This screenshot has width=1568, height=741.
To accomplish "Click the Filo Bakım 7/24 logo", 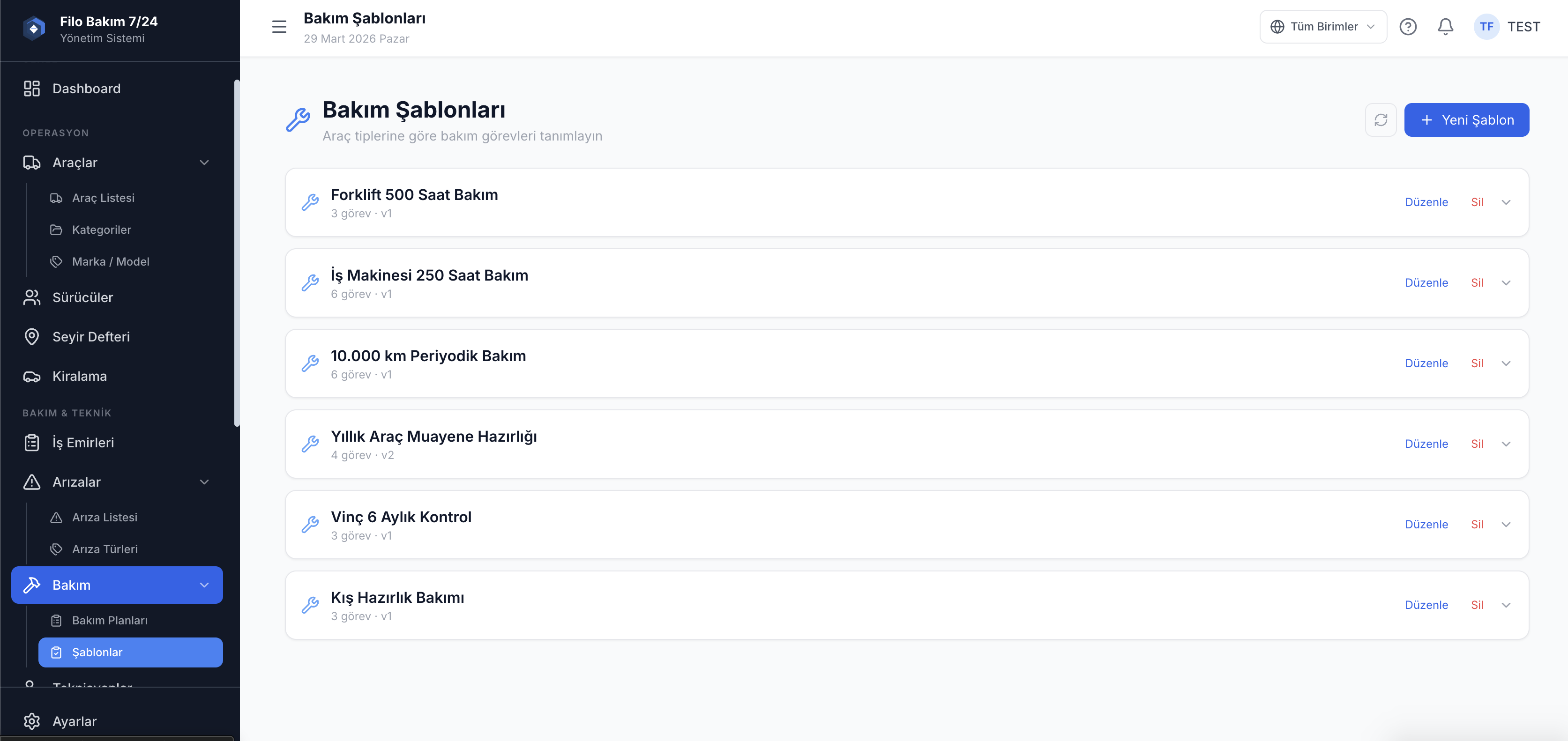I will pos(34,29).
